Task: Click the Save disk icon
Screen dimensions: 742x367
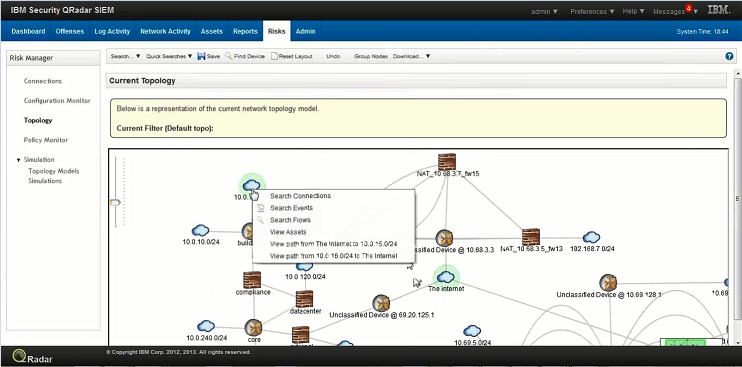Action: click(x=201, y=56)
